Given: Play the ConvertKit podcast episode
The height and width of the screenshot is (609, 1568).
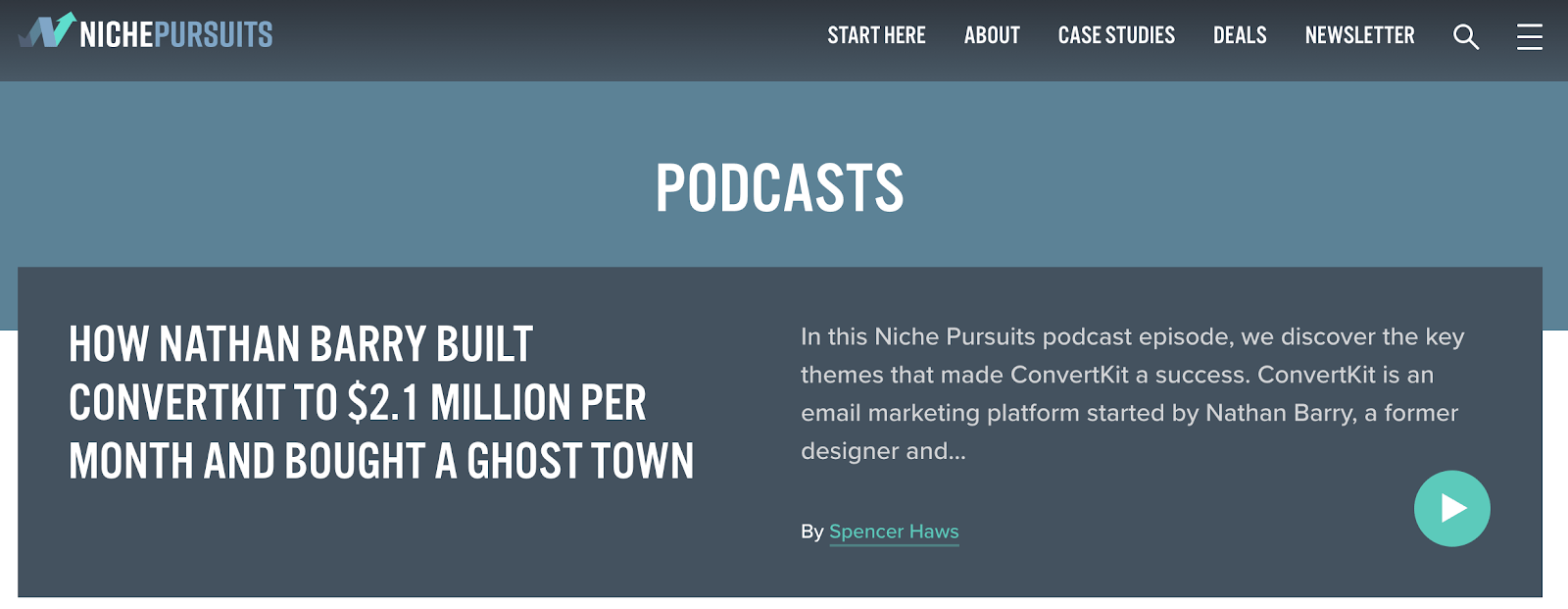Looking at the screenshot, I should click(x=1451, y=508).
